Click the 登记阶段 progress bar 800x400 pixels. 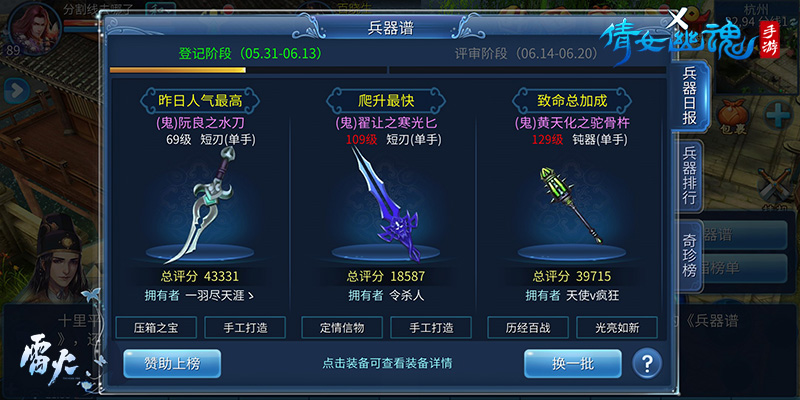[248, 70]
